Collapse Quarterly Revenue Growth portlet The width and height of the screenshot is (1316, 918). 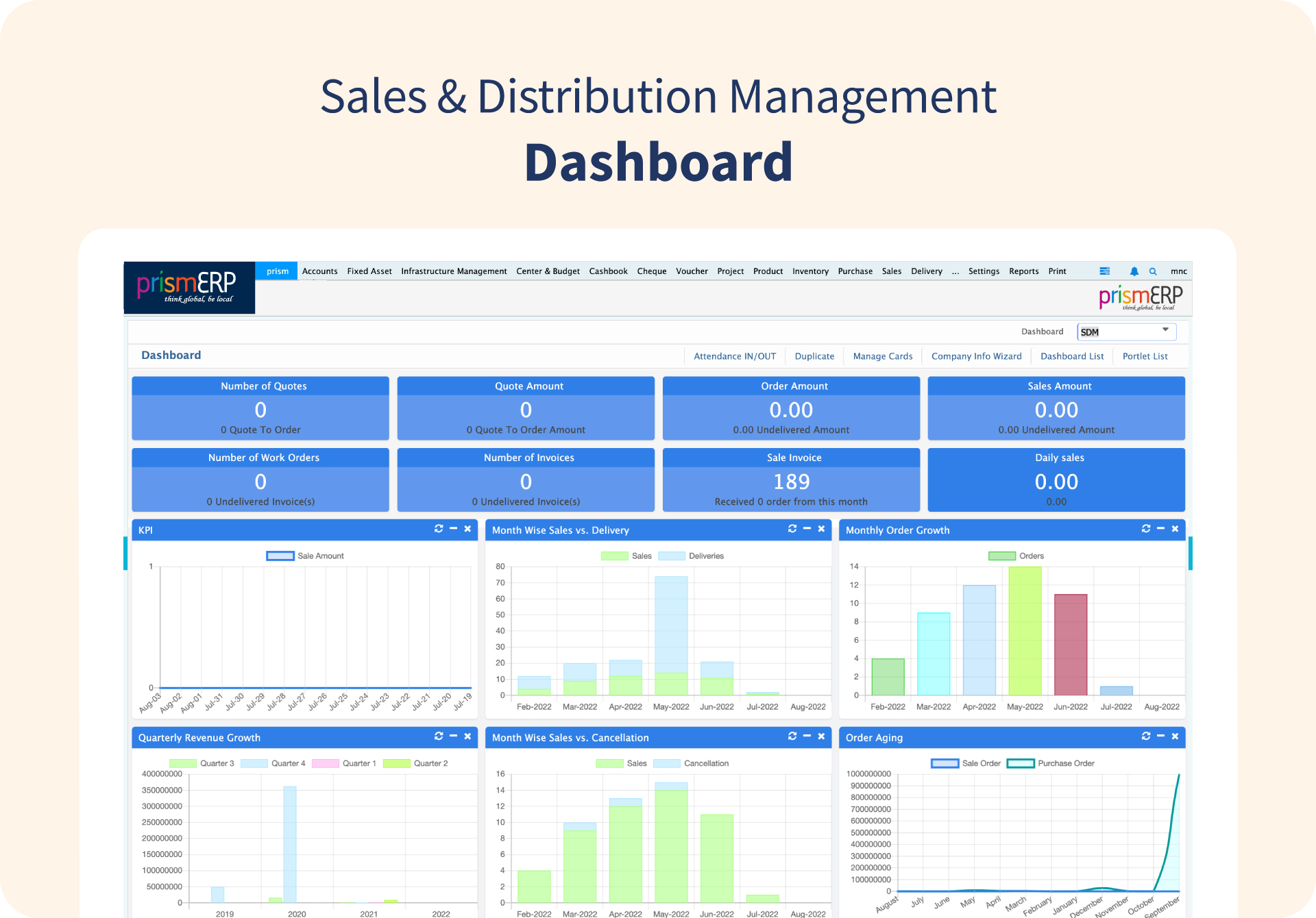click(453, 736)
